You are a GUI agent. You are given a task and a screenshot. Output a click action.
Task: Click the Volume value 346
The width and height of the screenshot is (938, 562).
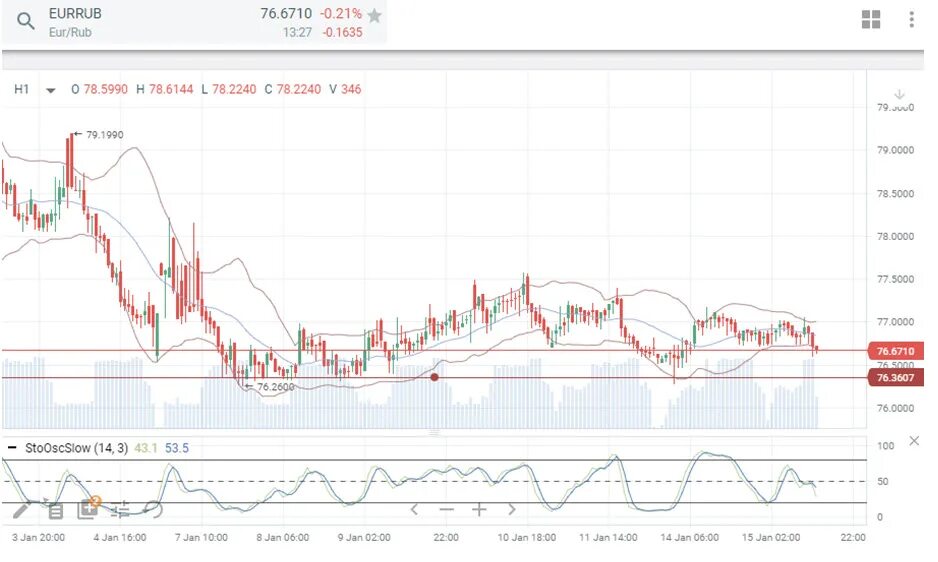(351, 89)
